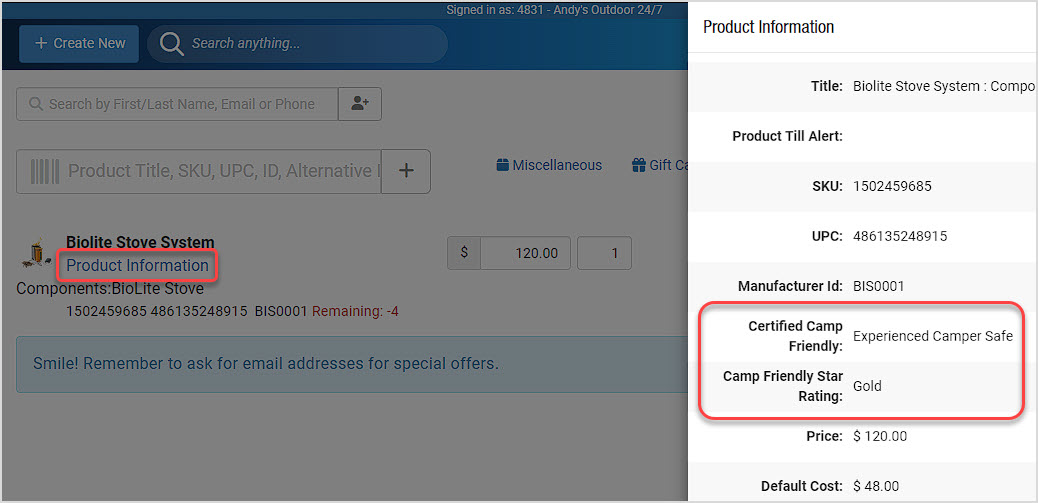This screenshot has width=1038, height=503.
Task: Click the magnifier icon in top search bar
Action: coord(171,44)
